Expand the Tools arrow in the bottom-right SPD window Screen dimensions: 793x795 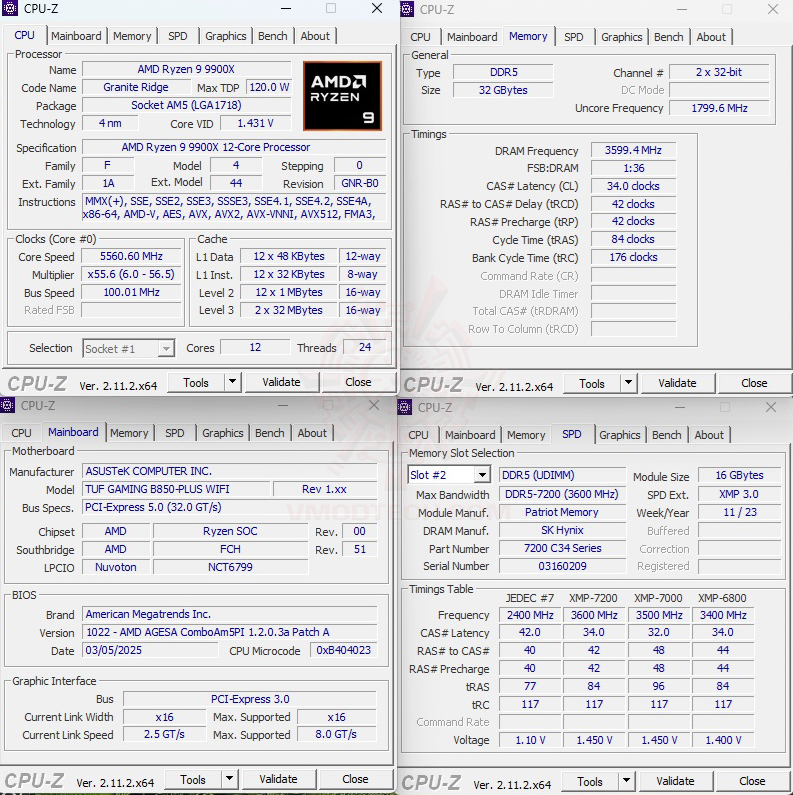coord(627,780)
